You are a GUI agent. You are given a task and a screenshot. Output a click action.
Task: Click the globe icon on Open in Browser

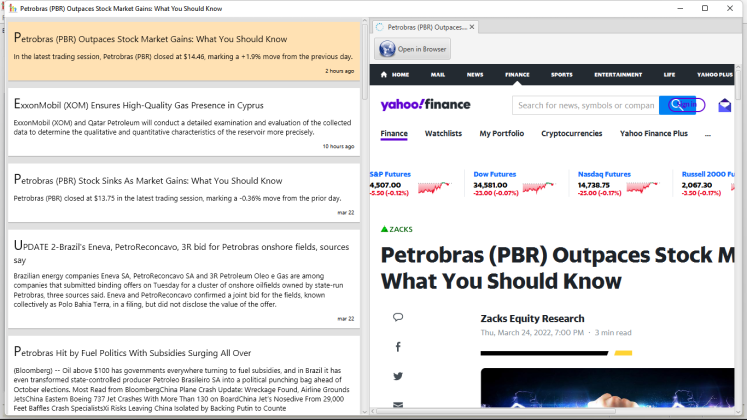387,49
